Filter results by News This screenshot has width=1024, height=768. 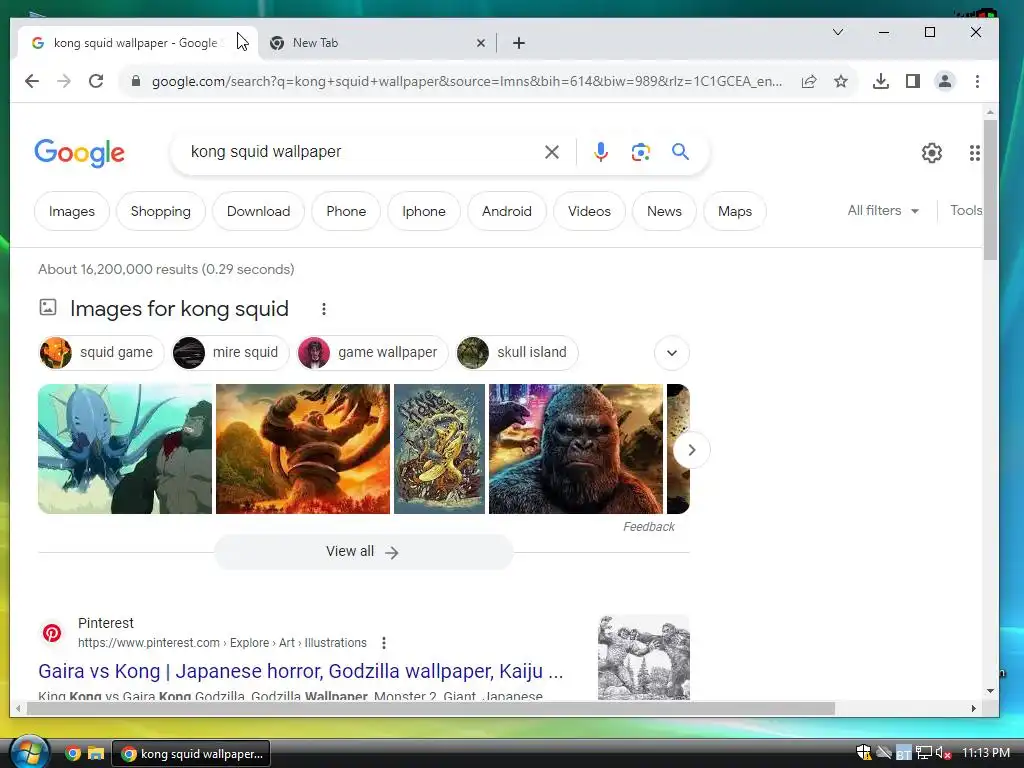tap(664, 211)
